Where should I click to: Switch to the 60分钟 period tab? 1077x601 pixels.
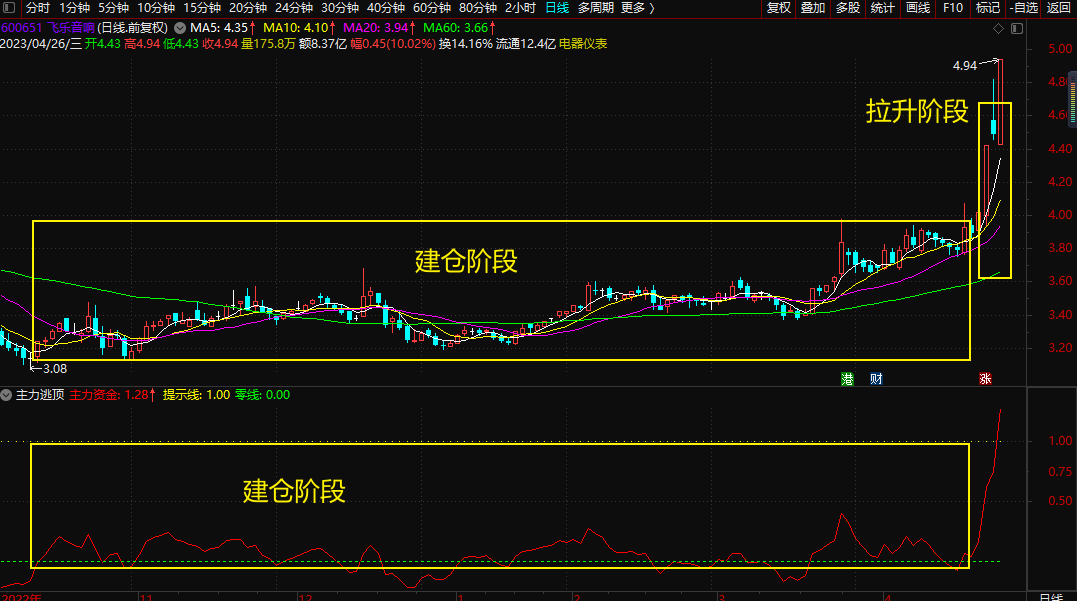pyautogui.click(x=432, y=8)
